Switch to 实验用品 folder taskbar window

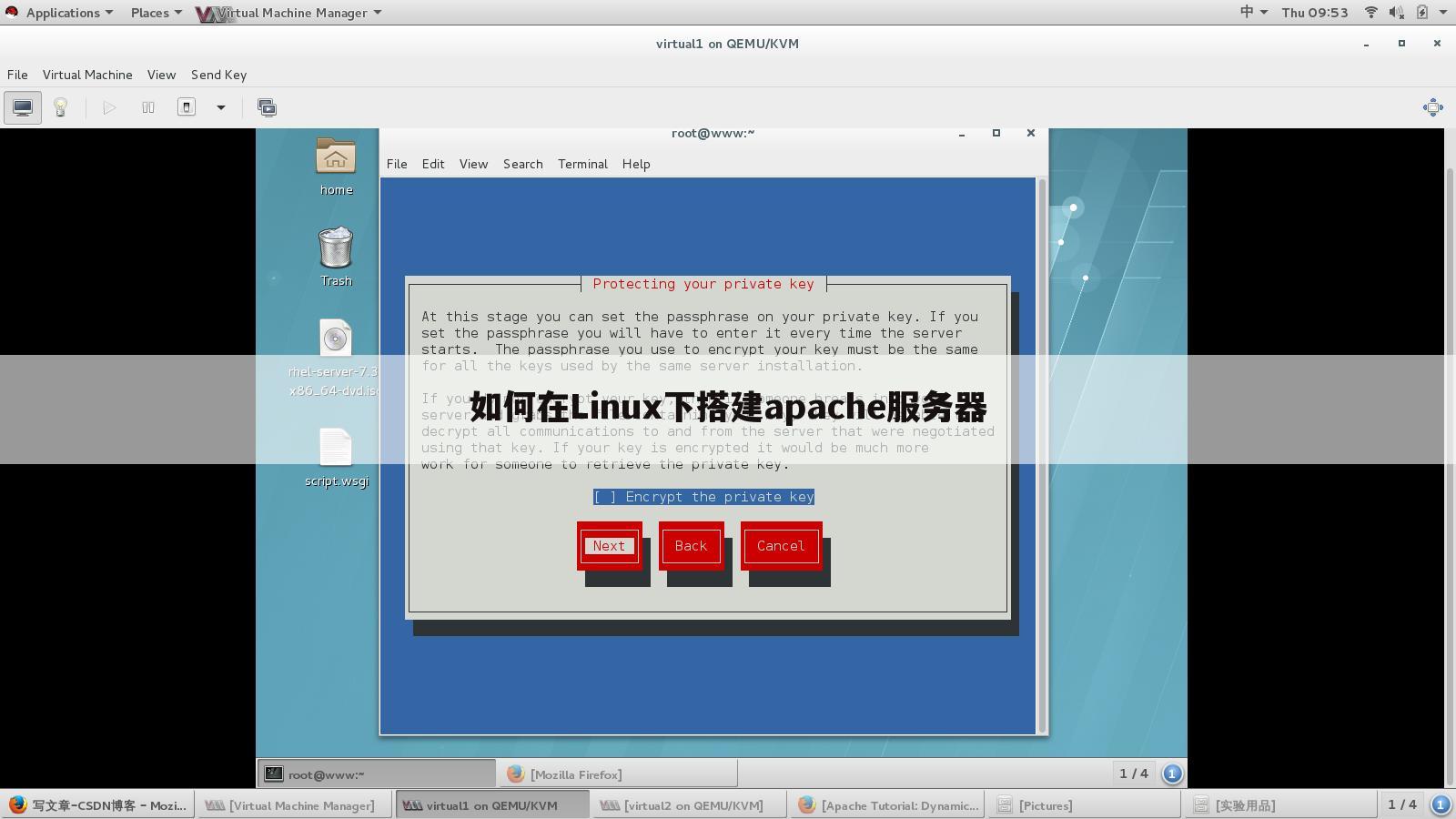coord(1281,805)
